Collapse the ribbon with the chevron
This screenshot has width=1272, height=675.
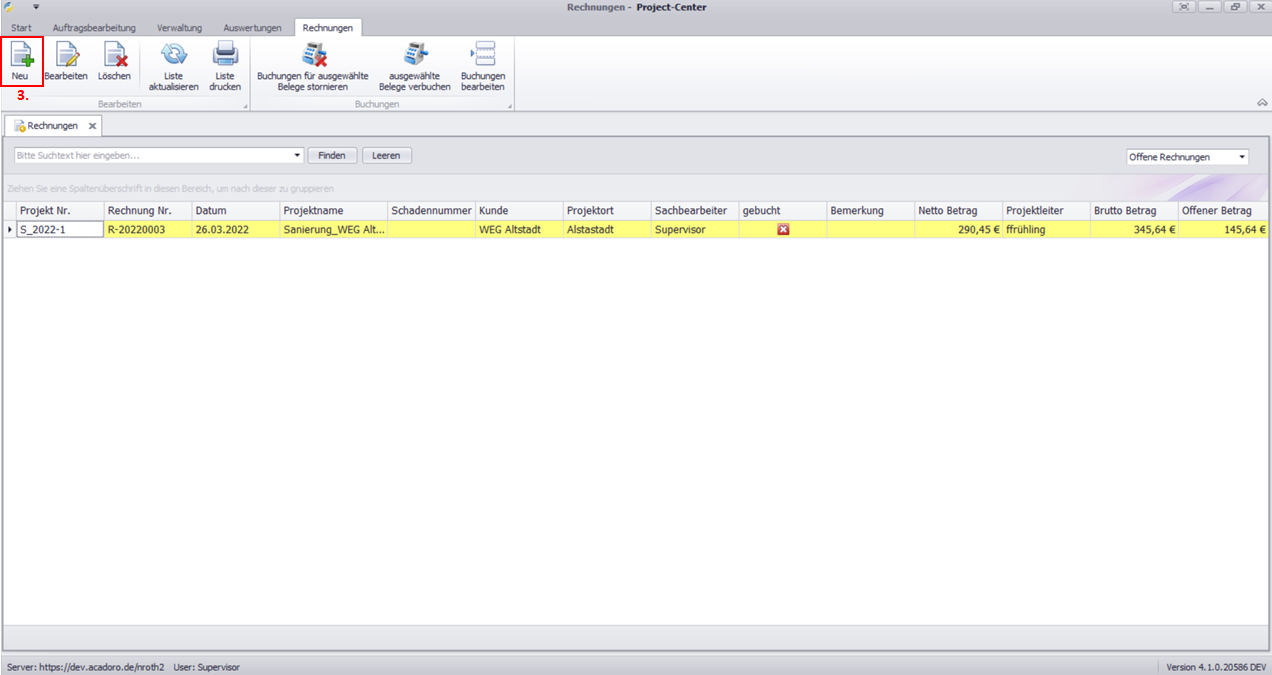tap(1262, 103)
